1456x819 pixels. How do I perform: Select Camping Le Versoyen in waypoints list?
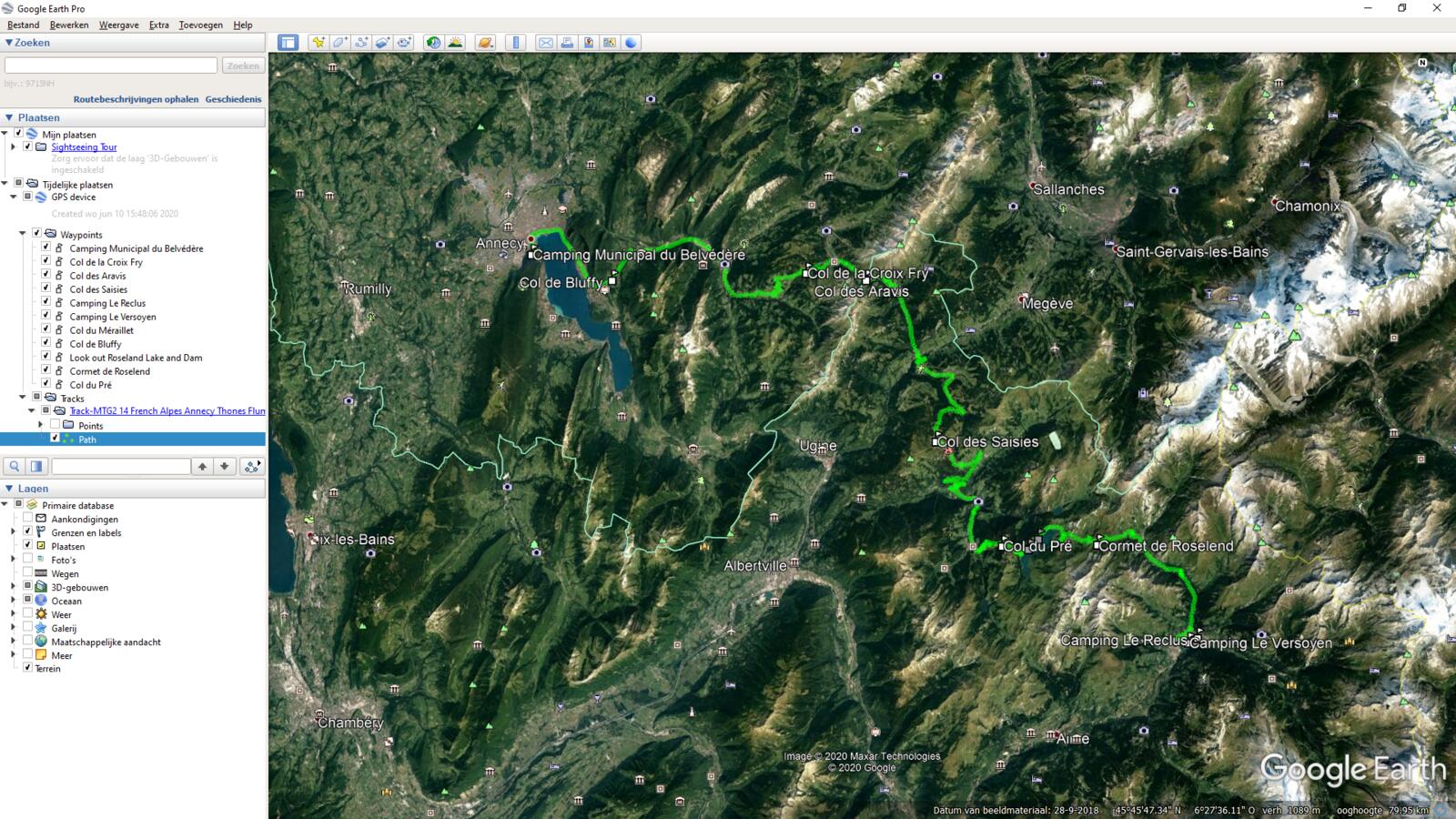point(113,317)
